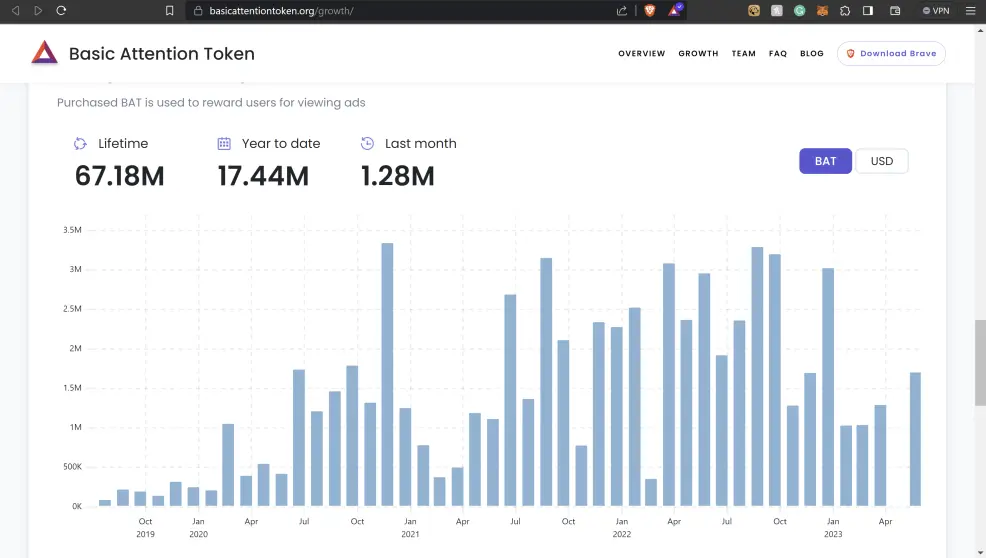Viewport: 986px width, 558px height.
Task: View site security lock info
Action: point(198,11)
